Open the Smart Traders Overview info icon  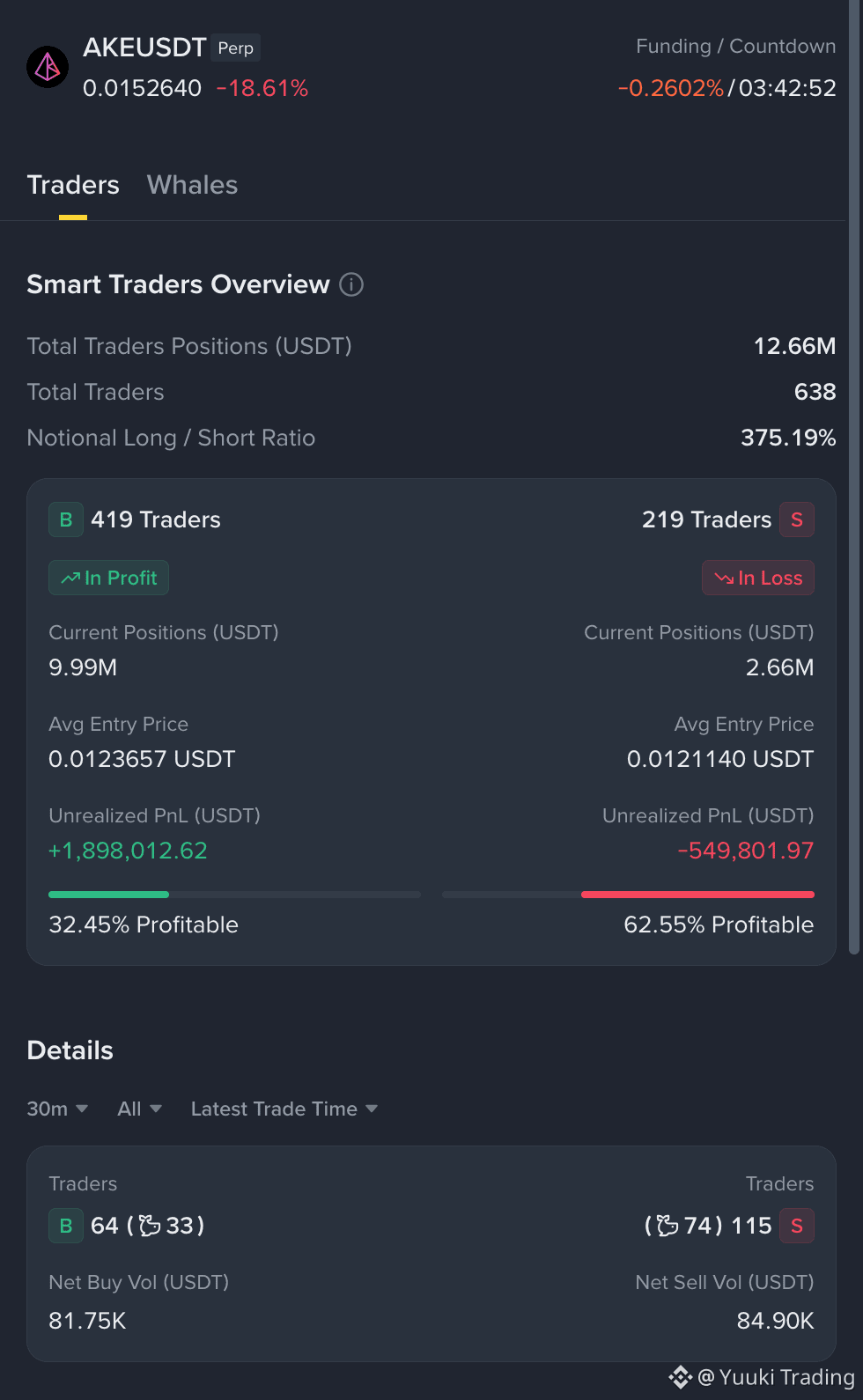point(351,284)
